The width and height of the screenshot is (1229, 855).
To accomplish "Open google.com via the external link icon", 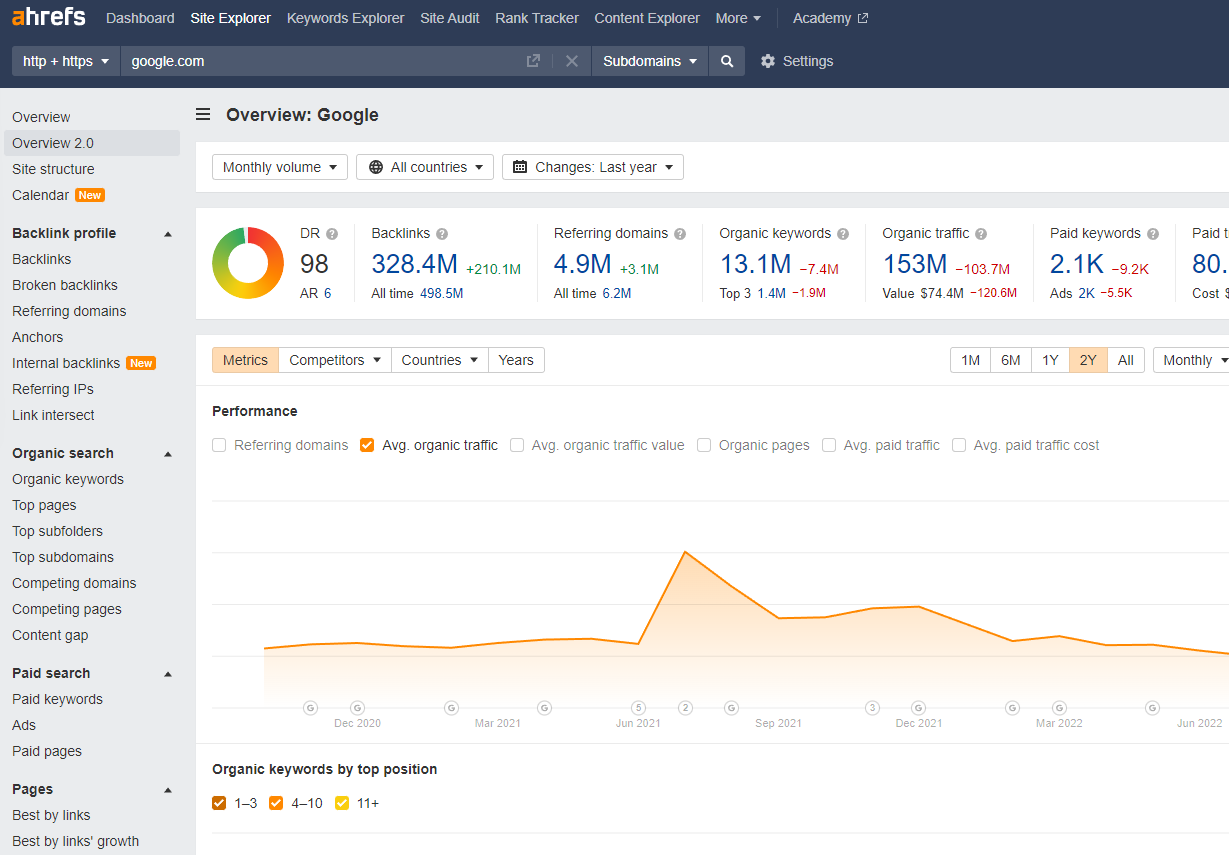I will (533, 61).
